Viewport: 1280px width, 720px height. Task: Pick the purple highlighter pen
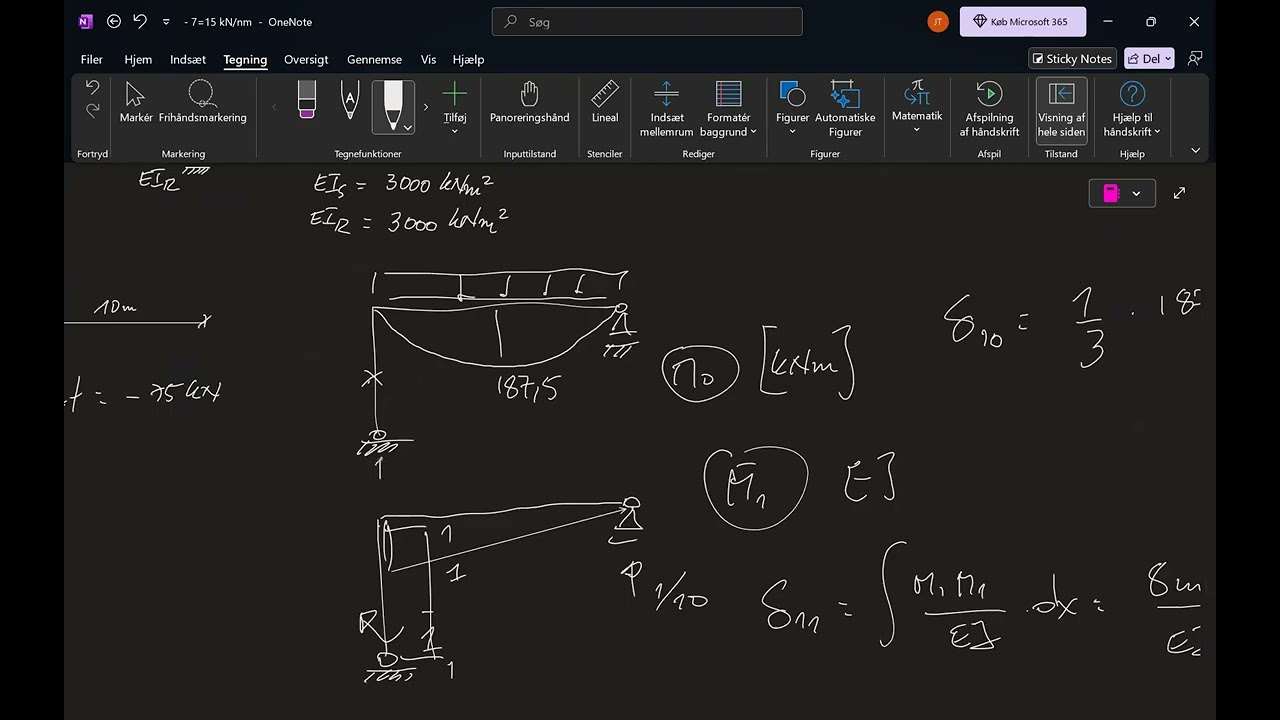pyautogui.click(x=307, y=100)
